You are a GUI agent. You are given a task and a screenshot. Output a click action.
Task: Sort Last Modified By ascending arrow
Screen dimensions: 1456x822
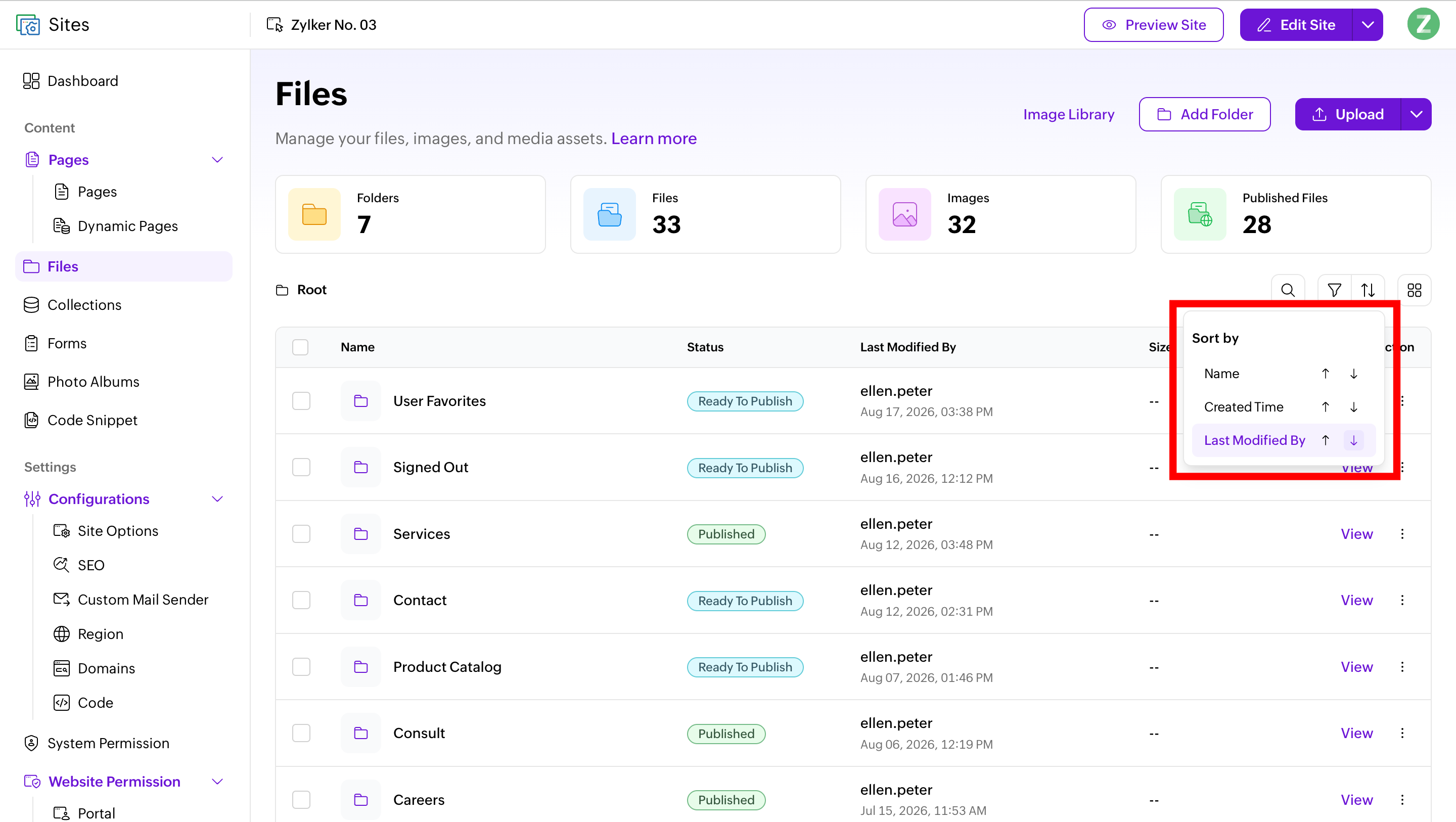coord(1326,440)
